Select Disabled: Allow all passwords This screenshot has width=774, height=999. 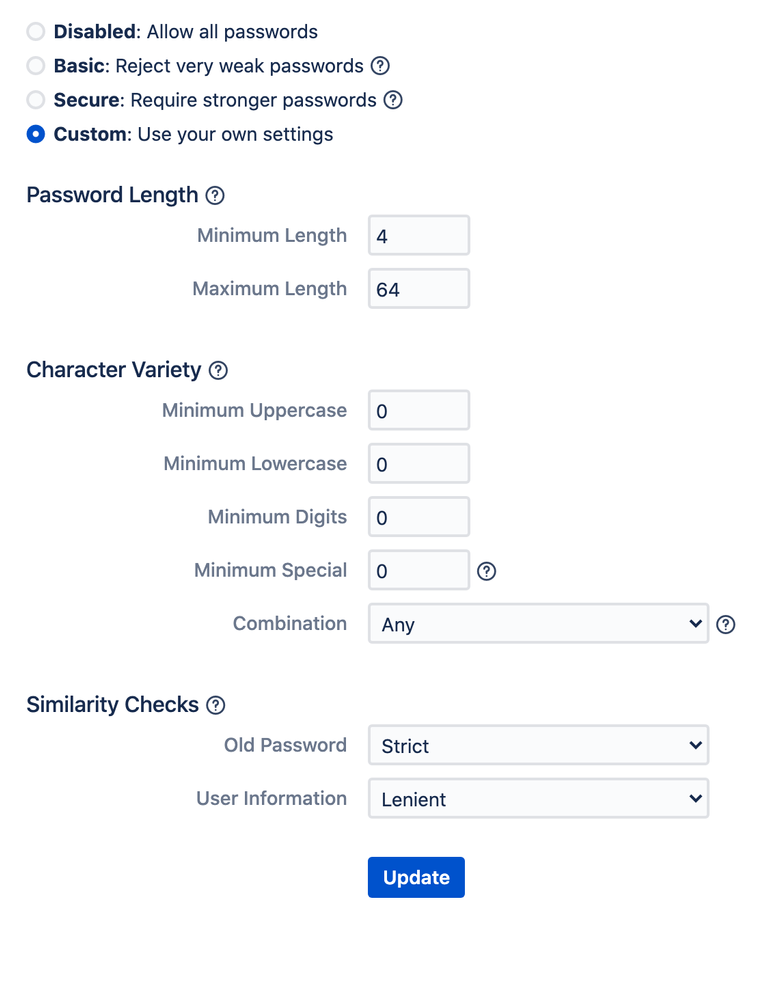36,31
